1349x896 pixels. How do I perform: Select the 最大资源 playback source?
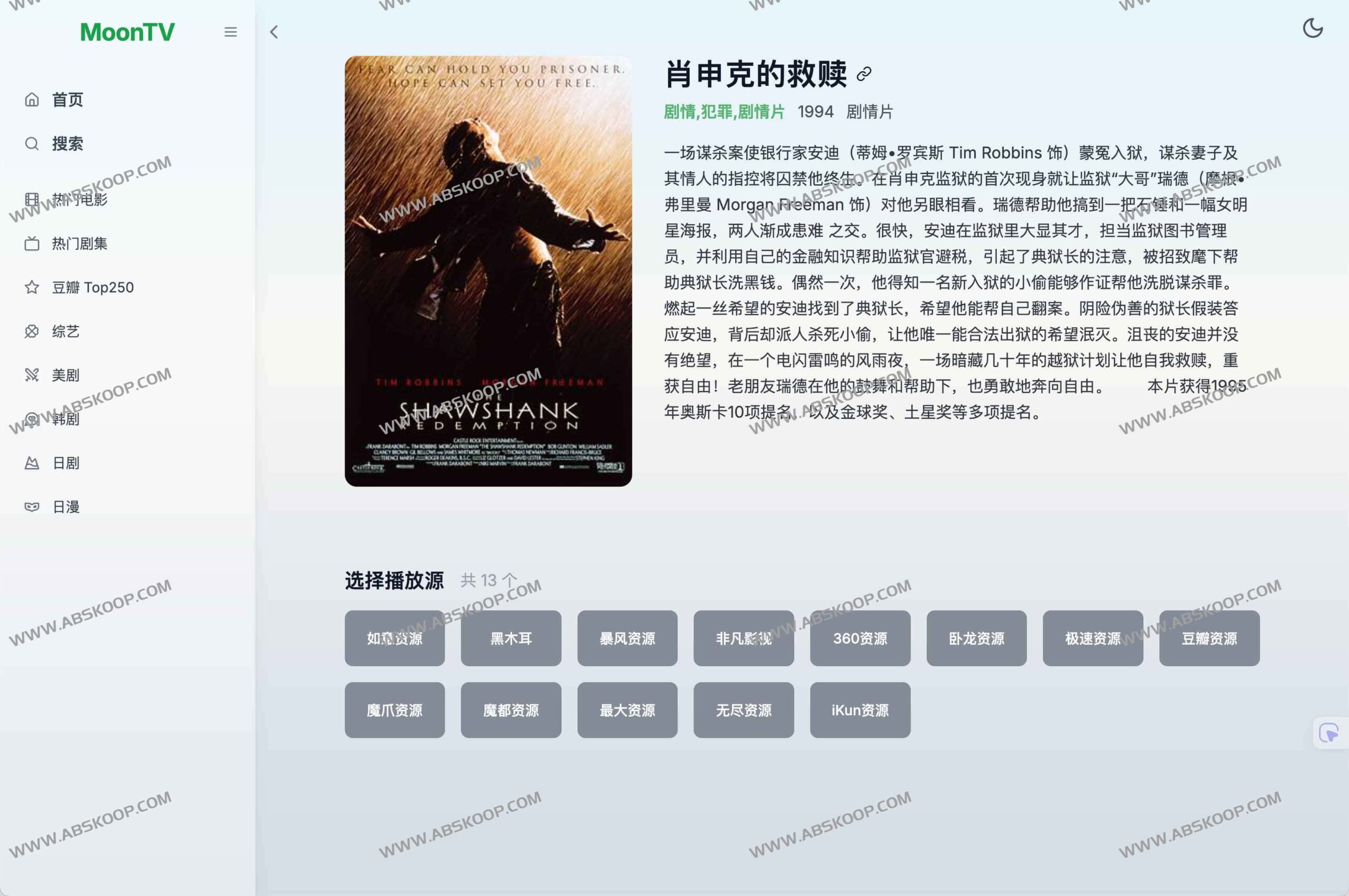(x=627, y=710)
